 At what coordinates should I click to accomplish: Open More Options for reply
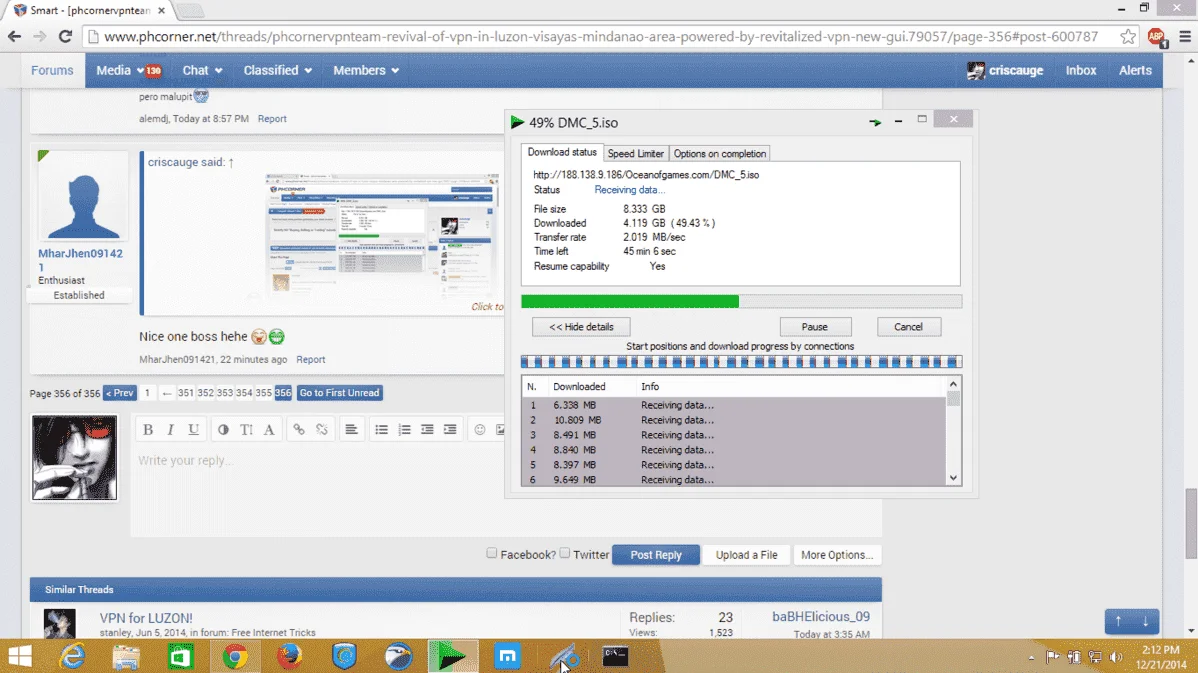click(x=837, y=555)
